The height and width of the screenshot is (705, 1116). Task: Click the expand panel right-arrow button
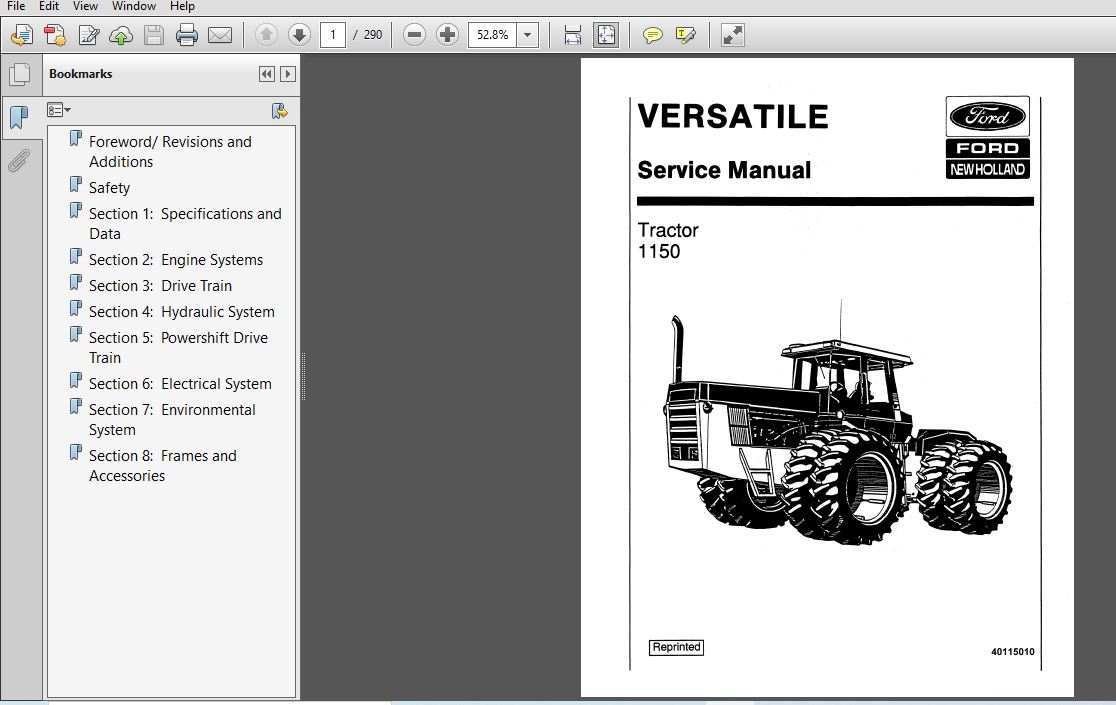click(288, 74)
